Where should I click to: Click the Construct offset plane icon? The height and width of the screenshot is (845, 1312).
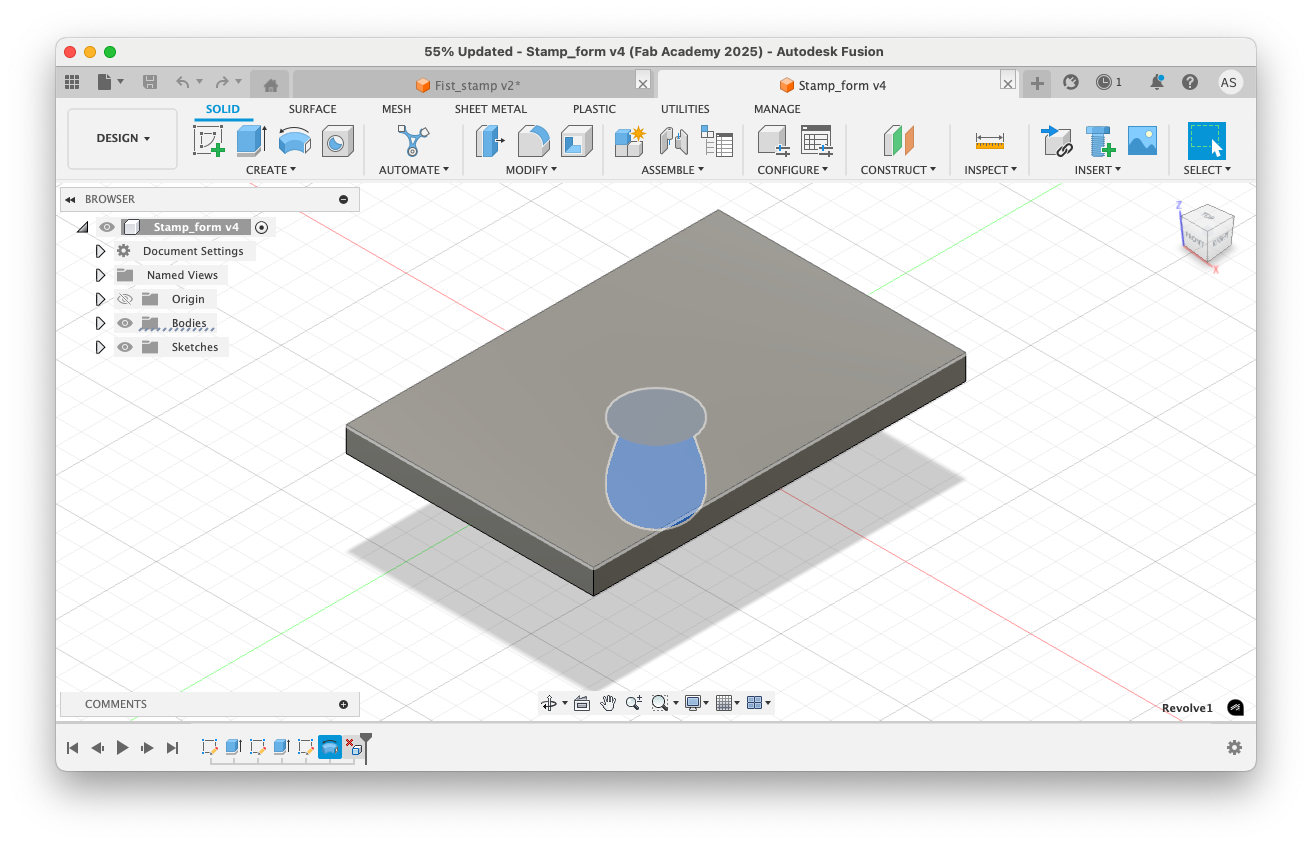point(898,140)
